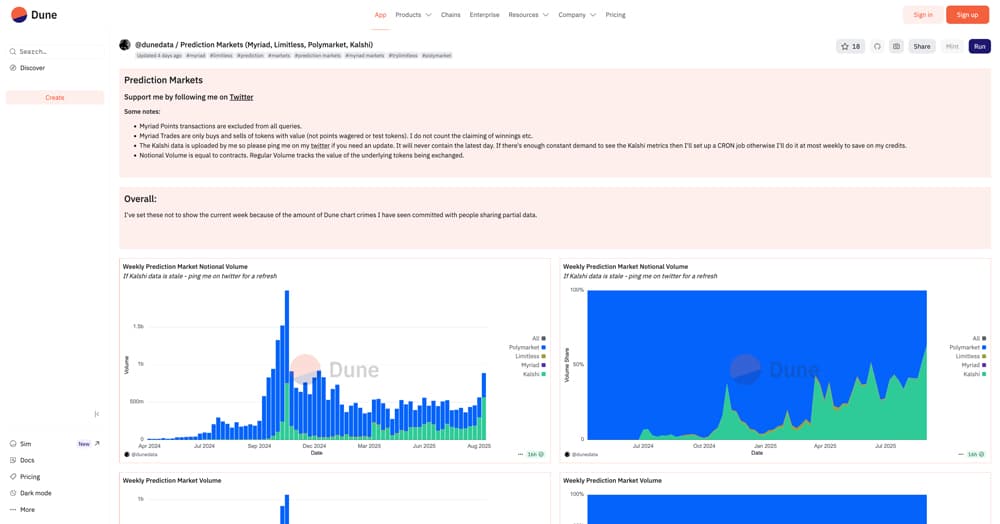Click the tag icon beside sidebar Pricing

pos(13,477)
